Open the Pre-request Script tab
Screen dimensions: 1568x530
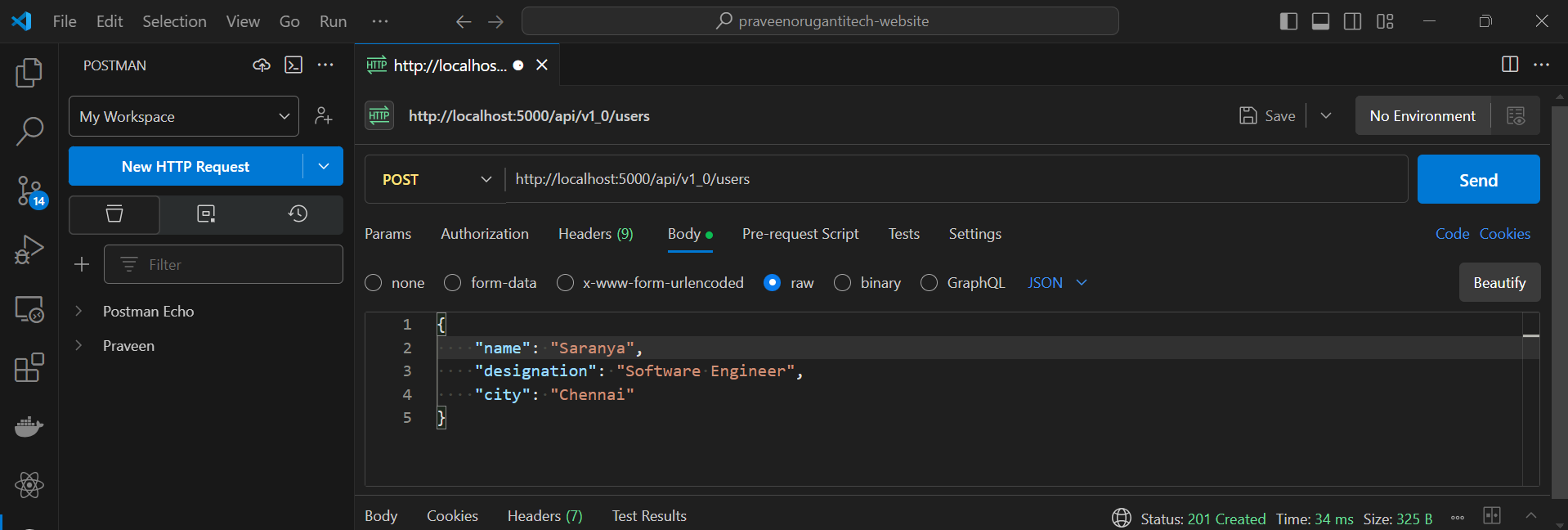(x=800, y=234)
